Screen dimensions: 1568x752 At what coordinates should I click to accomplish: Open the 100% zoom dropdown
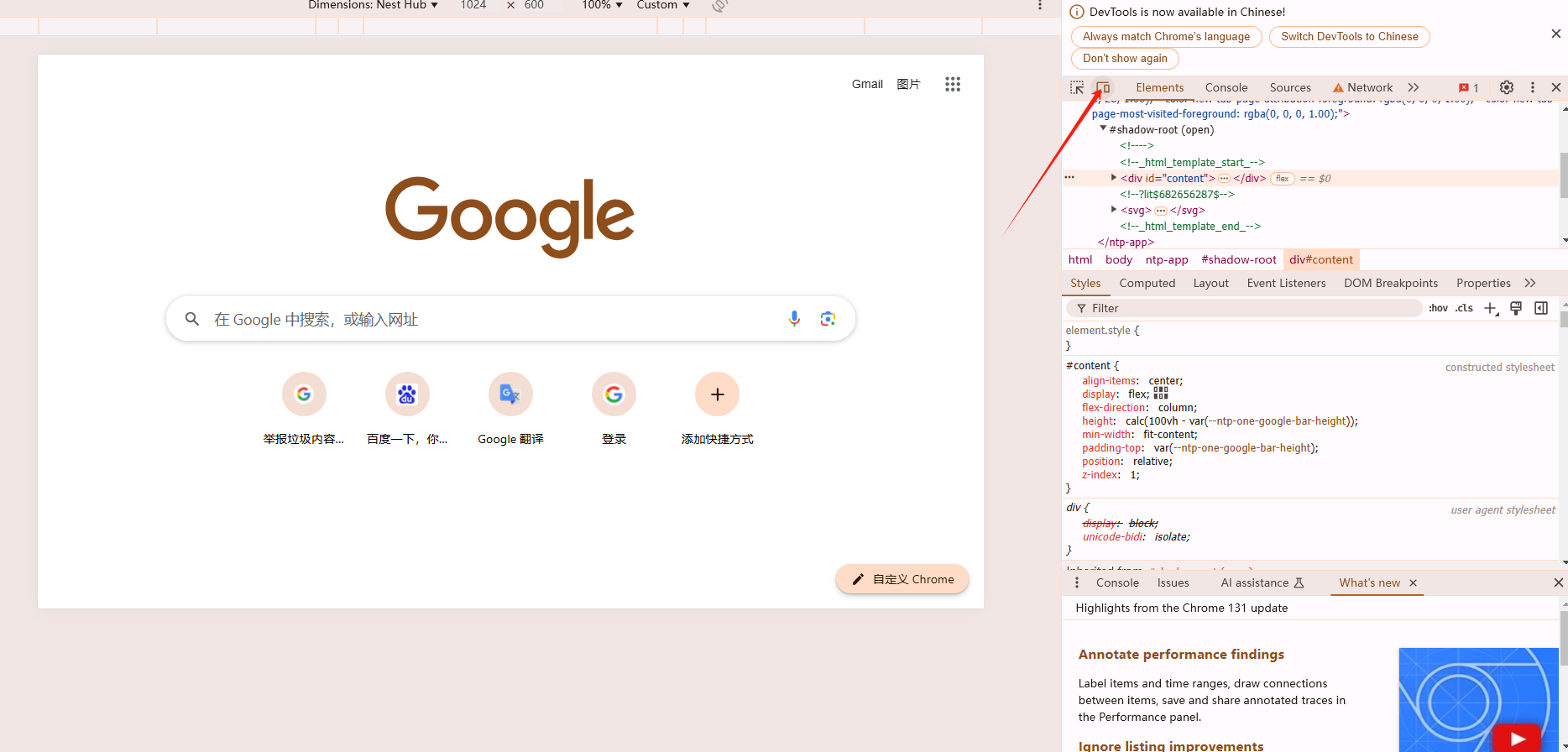point(602,5)
